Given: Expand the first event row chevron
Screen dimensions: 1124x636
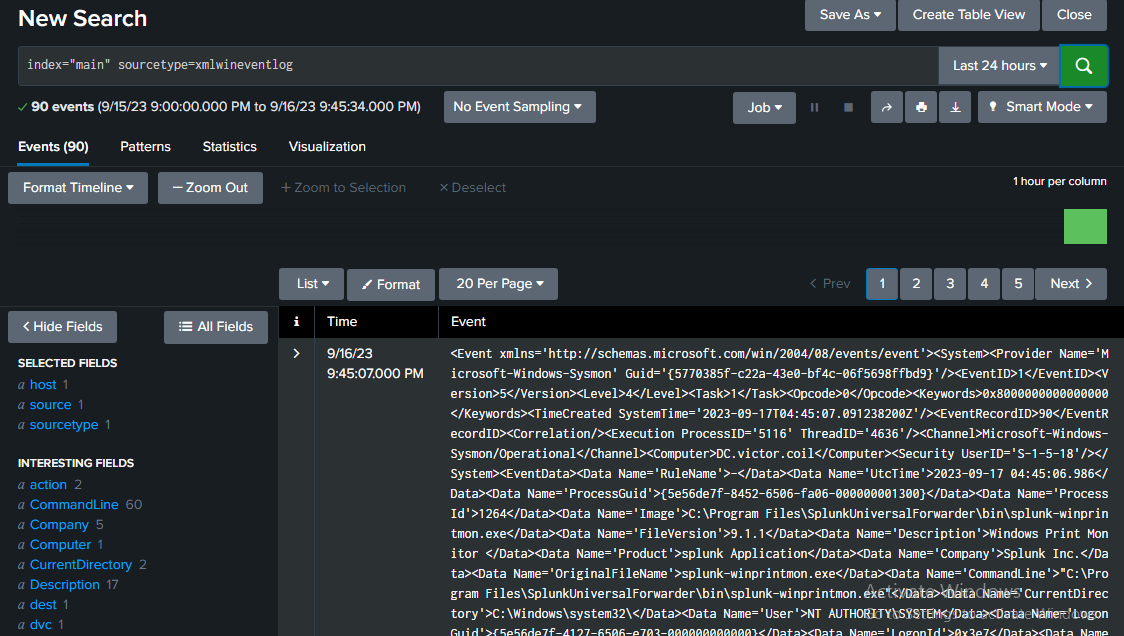Looking at the screenshot, I should tap(296, 353).
